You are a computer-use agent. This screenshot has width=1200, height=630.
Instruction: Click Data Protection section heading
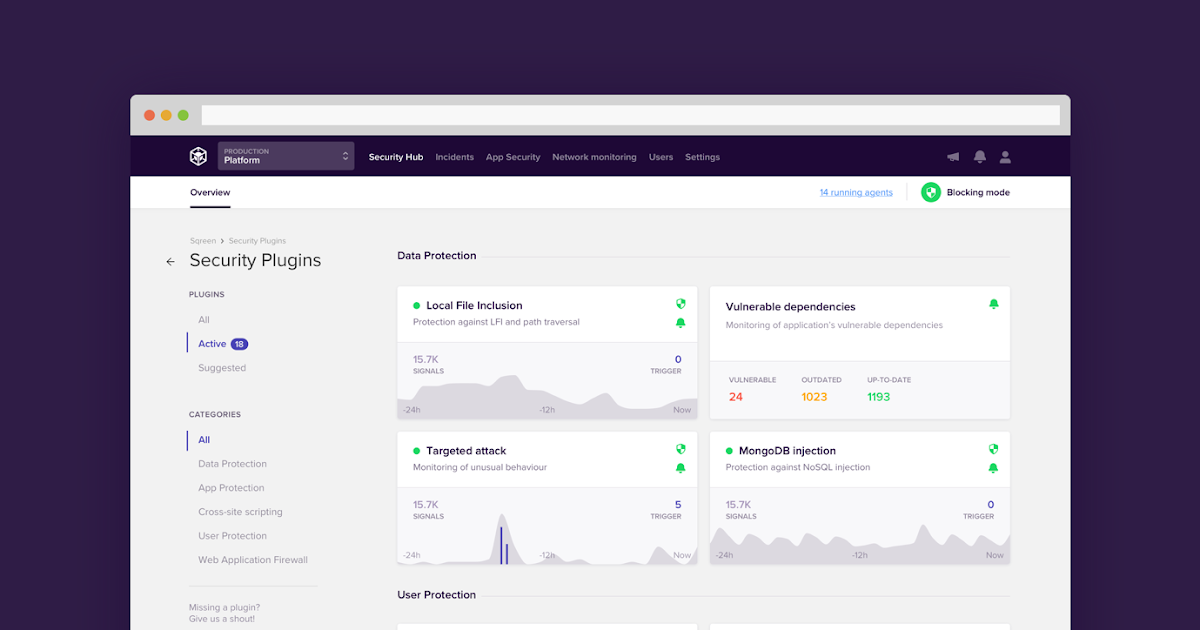[x=437, y=256]
